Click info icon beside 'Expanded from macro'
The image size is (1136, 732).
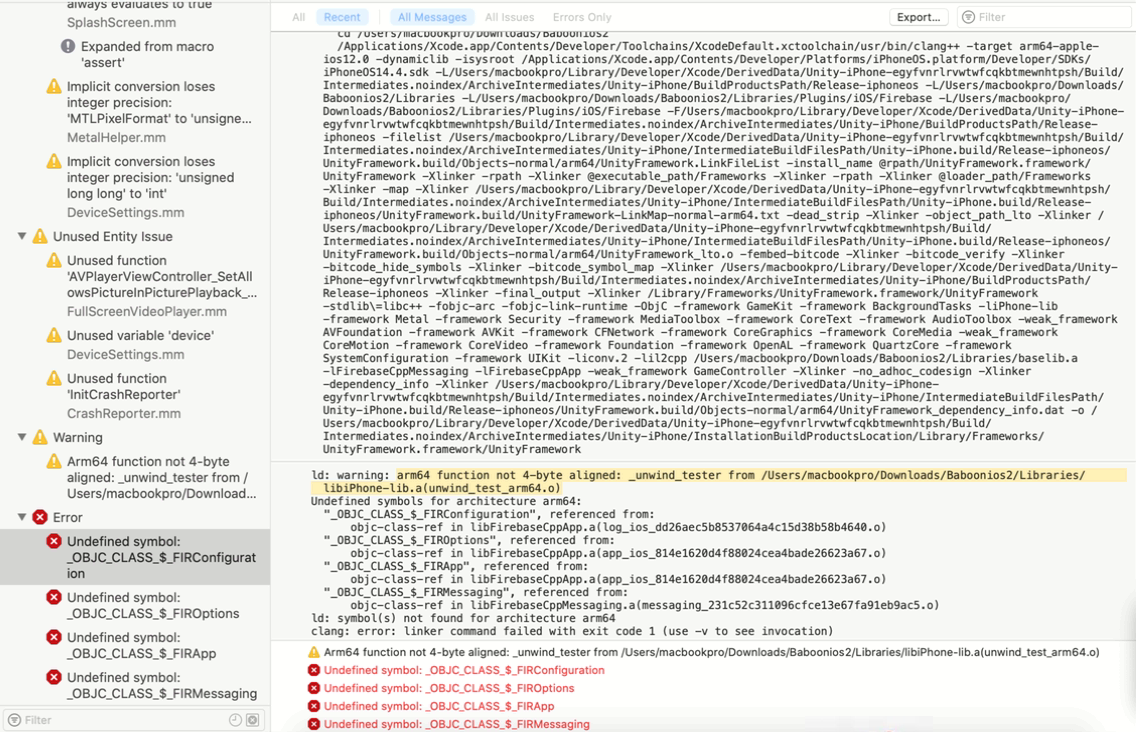(68, 46)
